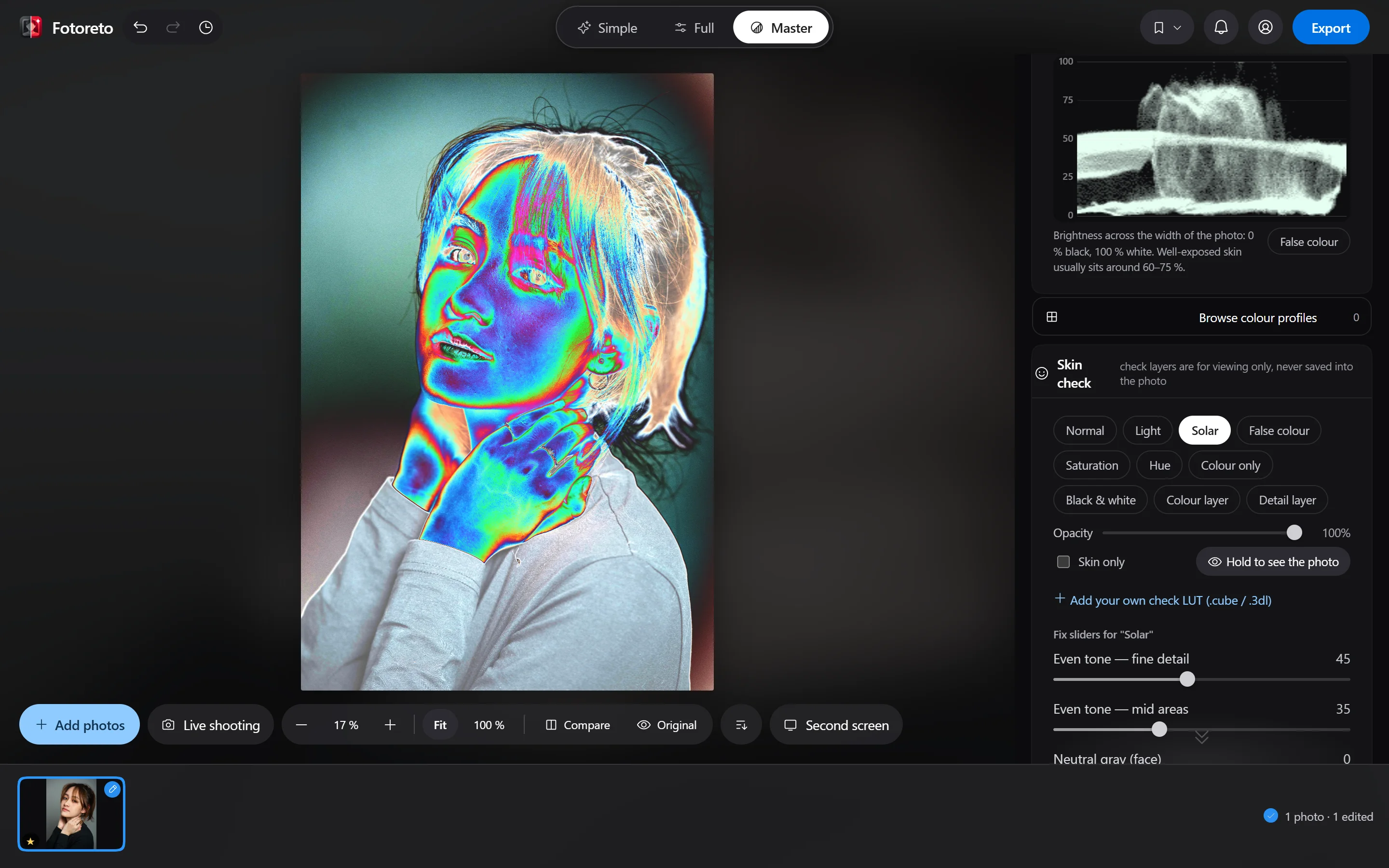Viewport: 1389px width, 868px height.
Task: Click the colour profiles count 0
Action: 1356,317
